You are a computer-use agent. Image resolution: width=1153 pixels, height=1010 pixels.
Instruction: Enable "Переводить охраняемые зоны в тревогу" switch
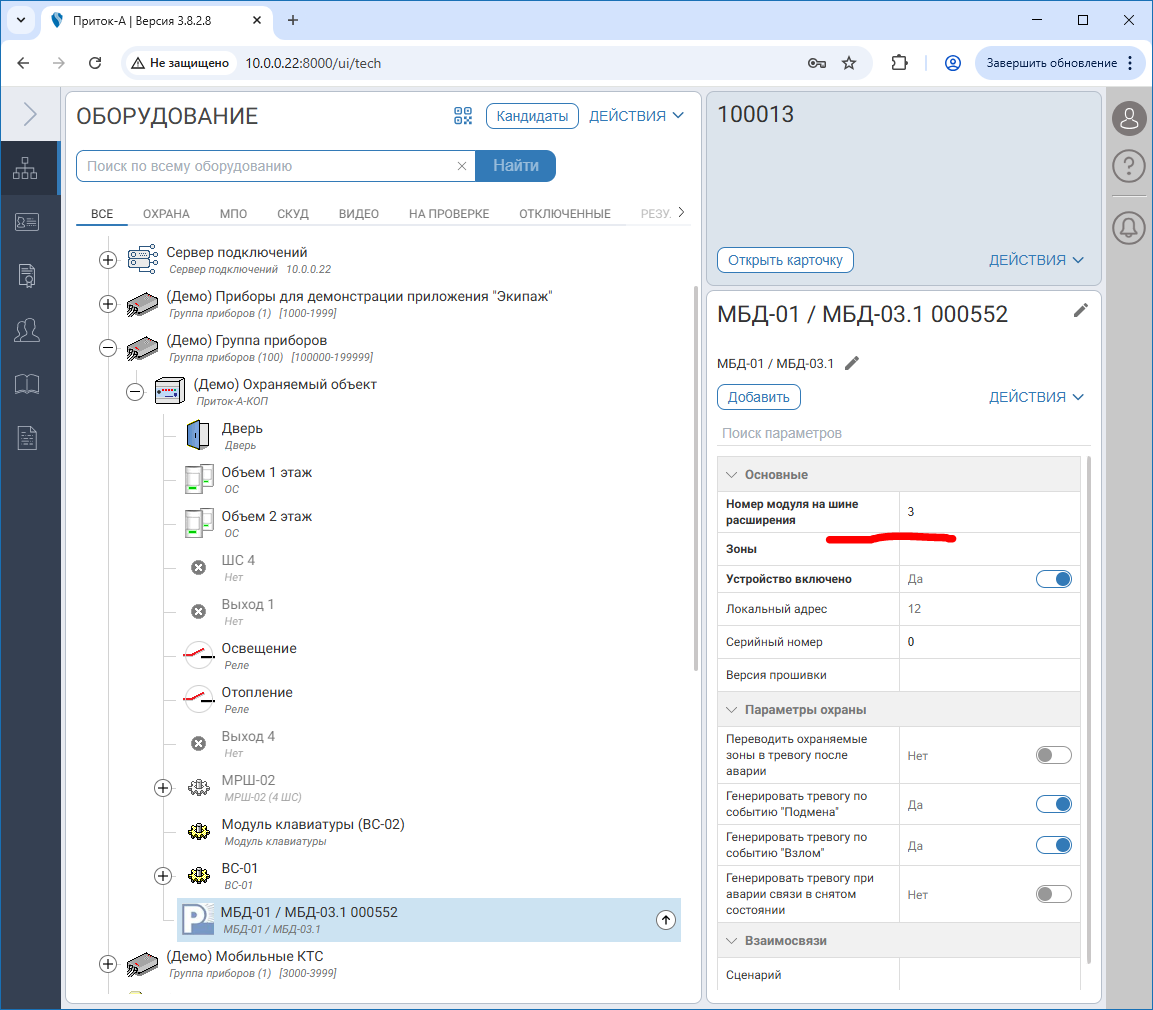1054,755
